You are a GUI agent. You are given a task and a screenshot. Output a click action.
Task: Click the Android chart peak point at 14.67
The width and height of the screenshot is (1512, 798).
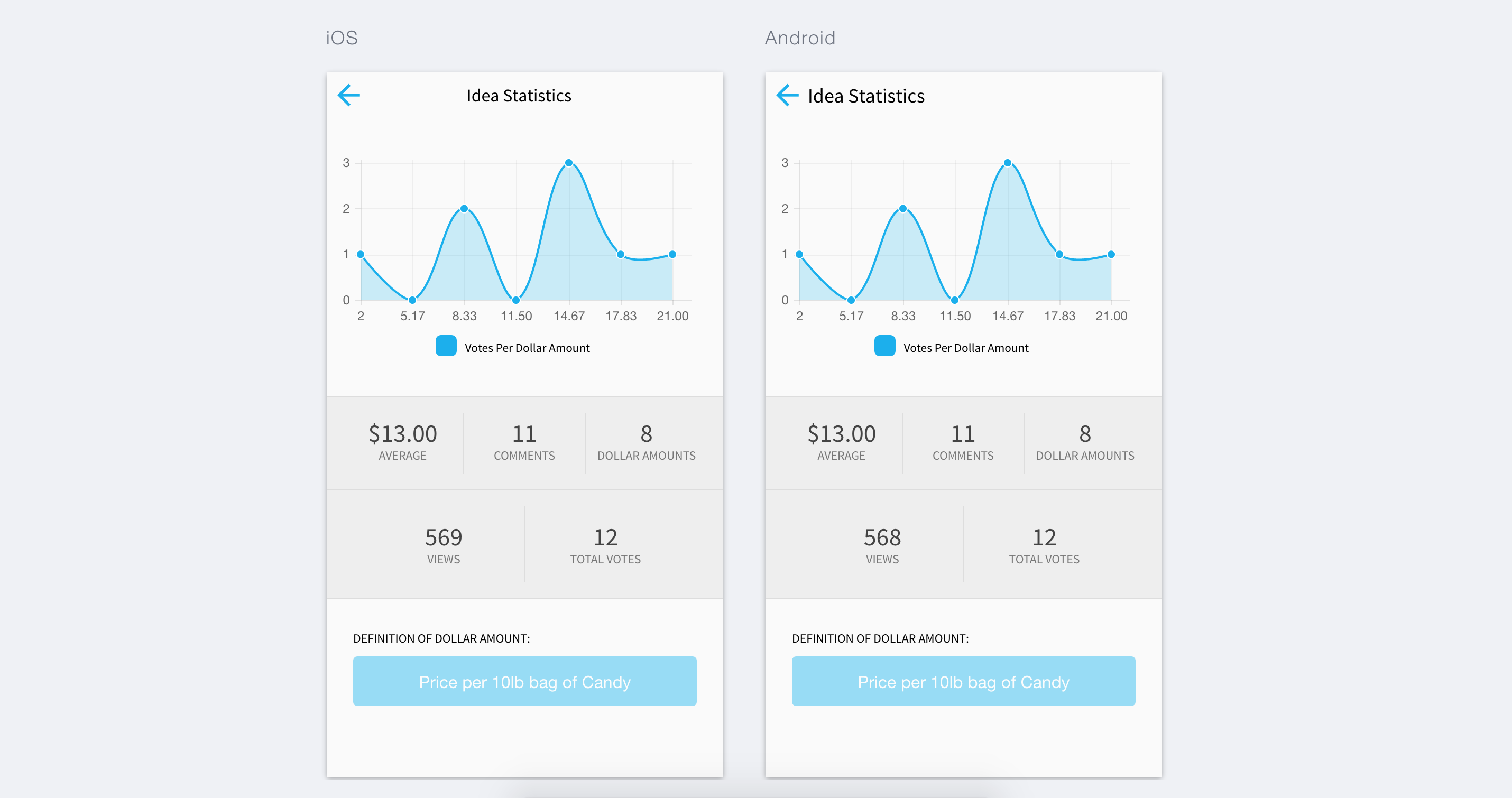point(1007,163)
